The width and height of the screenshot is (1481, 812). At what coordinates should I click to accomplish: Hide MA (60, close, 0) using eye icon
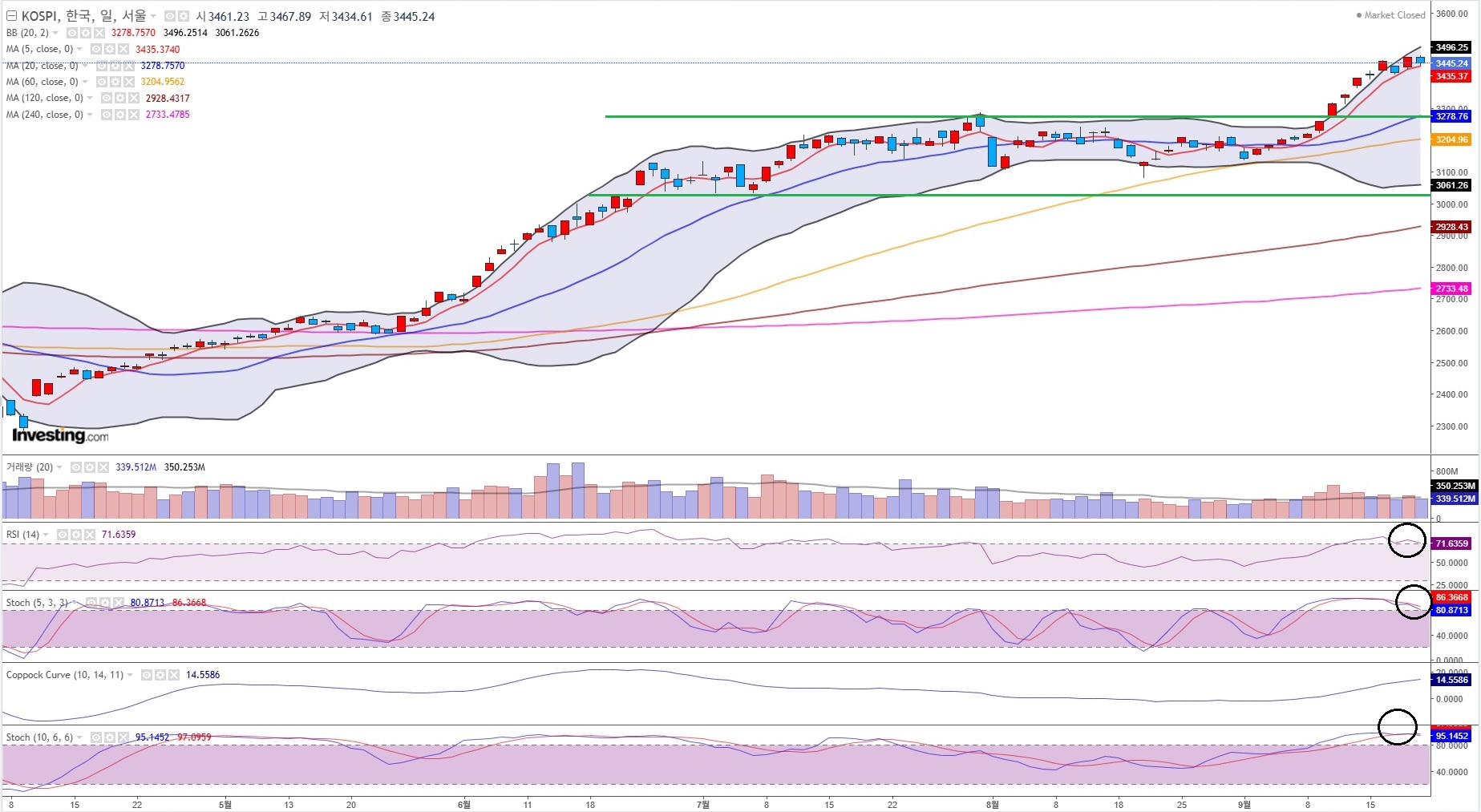(102, 82)
